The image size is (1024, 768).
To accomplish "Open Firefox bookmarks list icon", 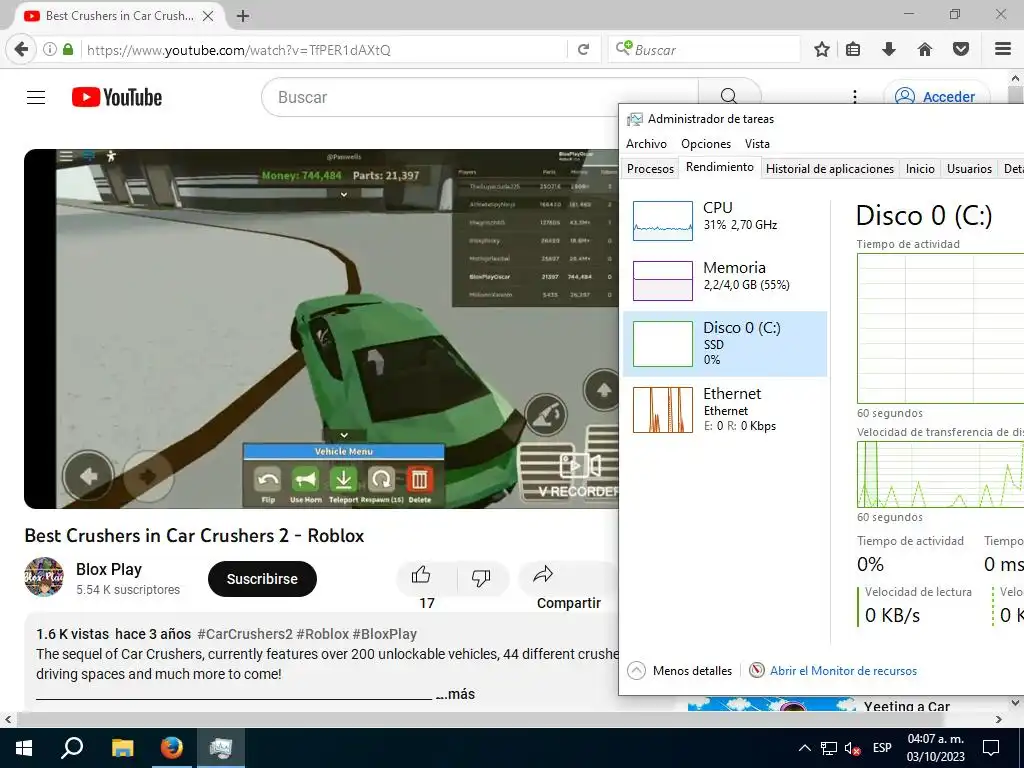I will tap(853, 50).
